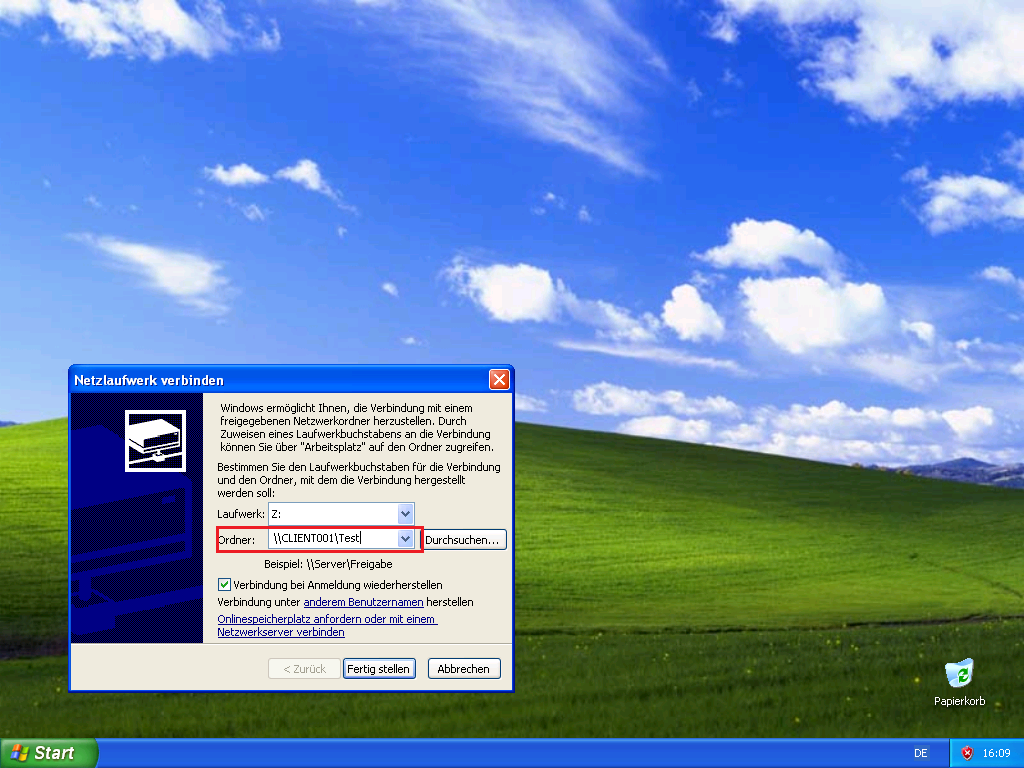Click the red security shield tray icon
This screenshot has width=1024, height=768.
point(967,753)
